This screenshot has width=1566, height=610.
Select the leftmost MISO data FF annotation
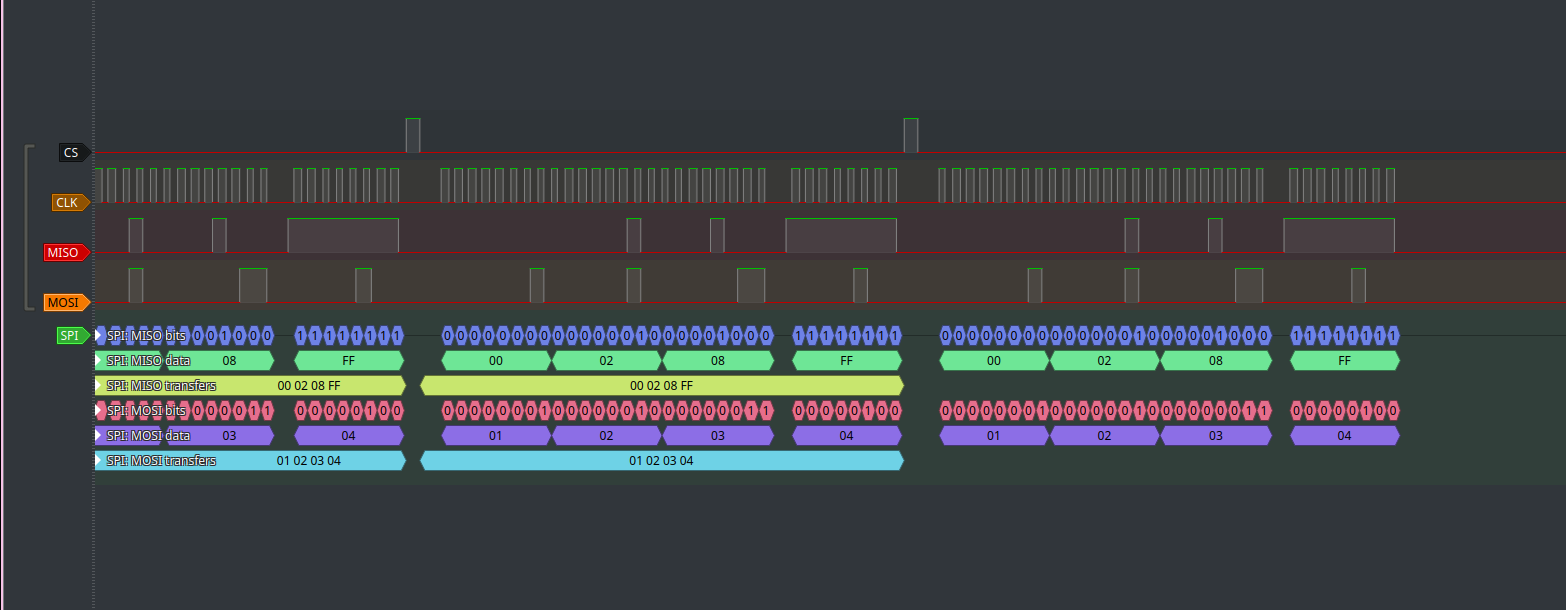[x=348, y=360]
